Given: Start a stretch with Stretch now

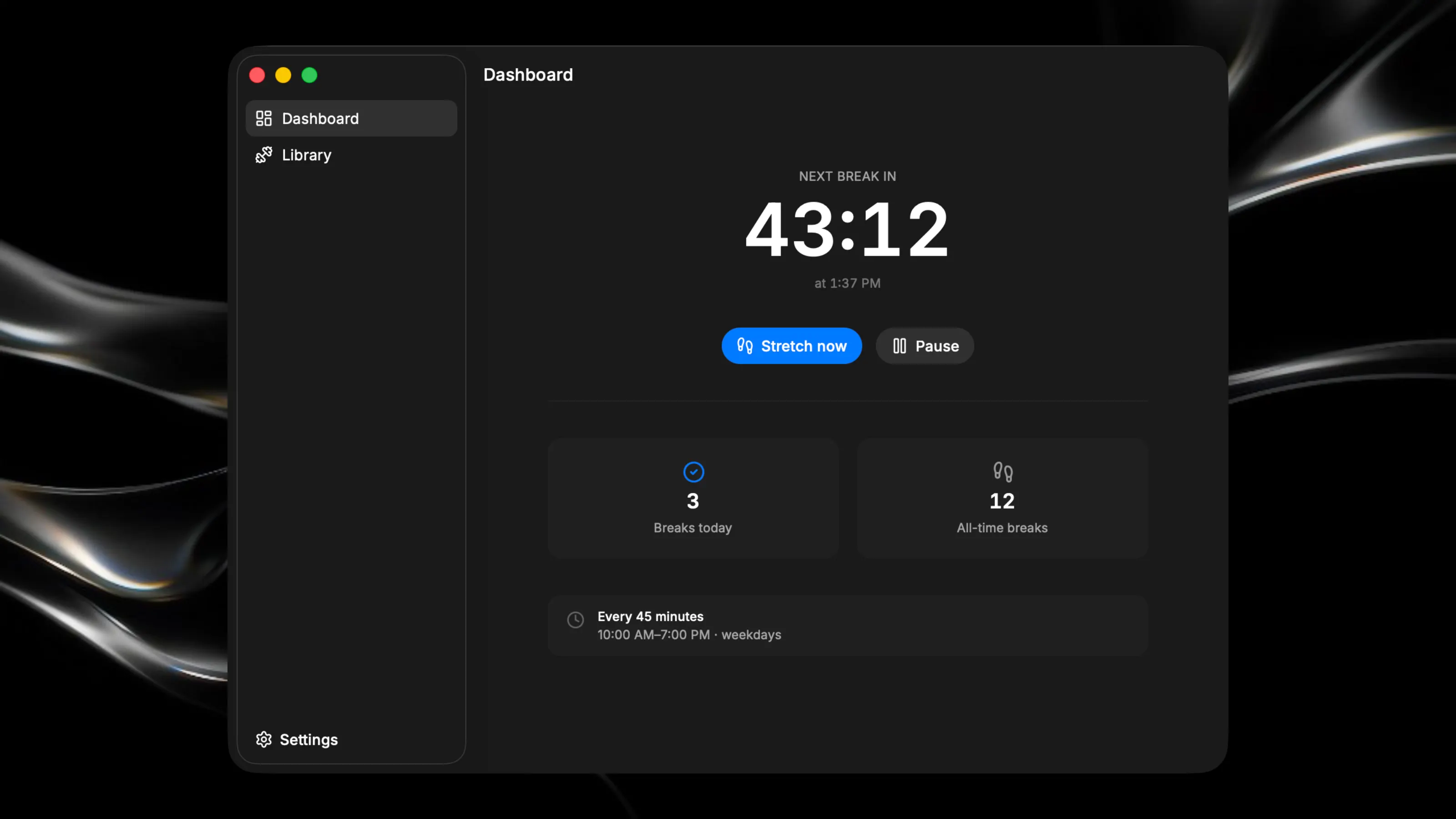Looking at the screenshot, I should 791,346.
